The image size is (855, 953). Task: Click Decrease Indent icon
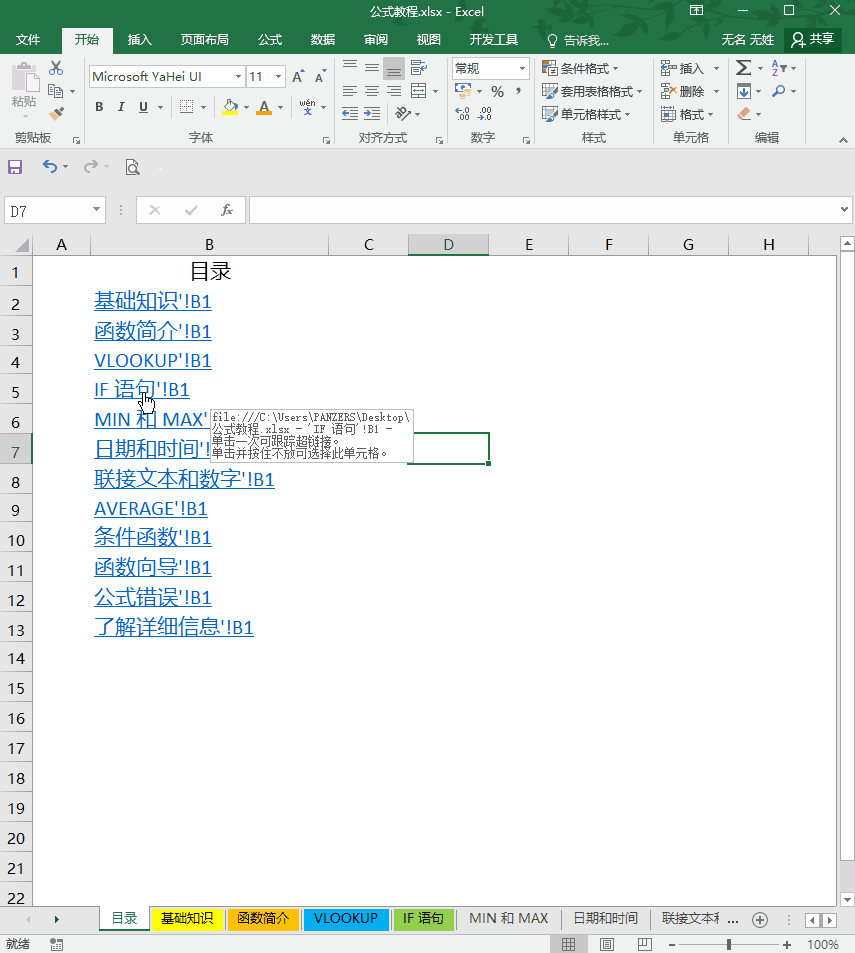350,114
